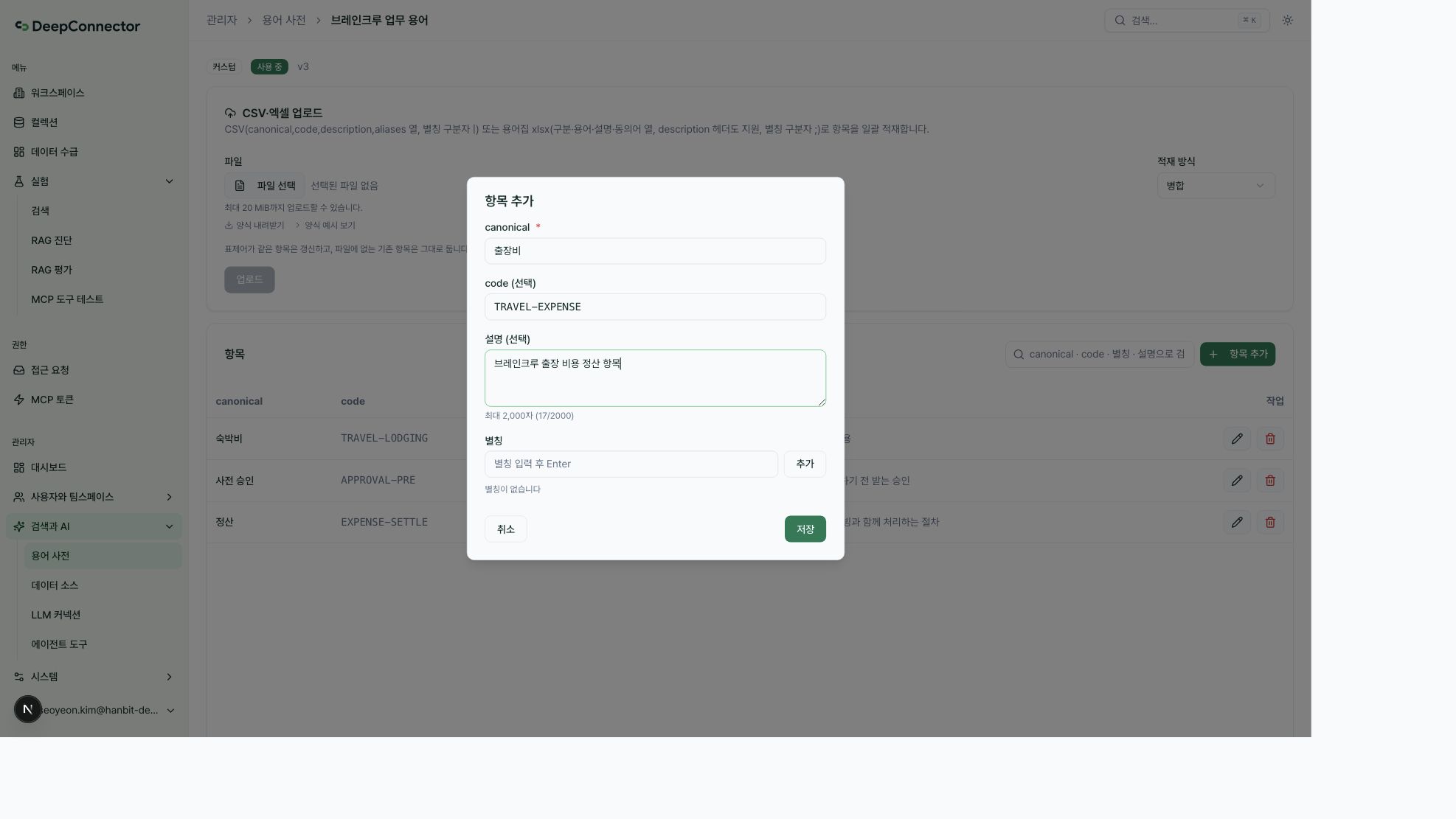Select 데이터 소스 in the sidebar
The height and width of the screenshot is (819, 1456).
[x=103, y=585]
